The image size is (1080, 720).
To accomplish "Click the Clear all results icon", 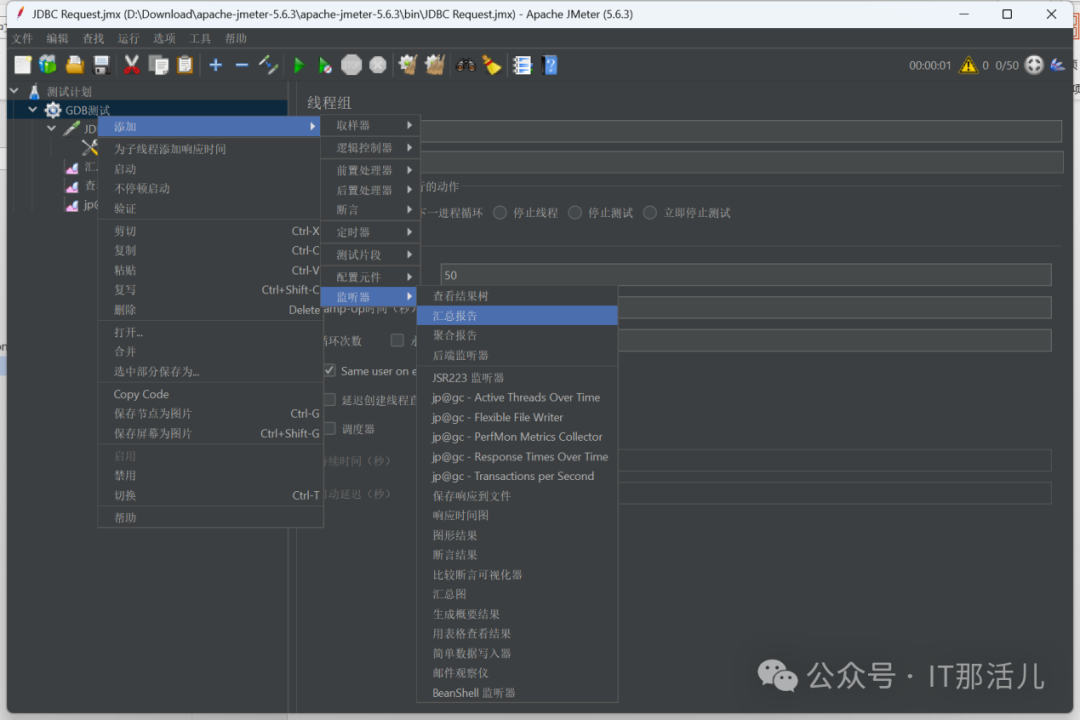I will [435, 65].
